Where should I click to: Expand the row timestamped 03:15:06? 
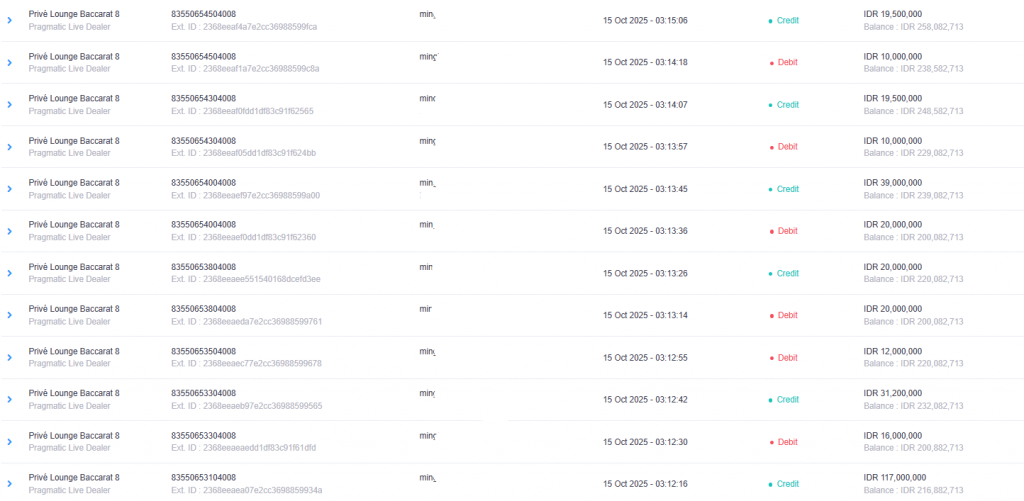(9, 20)
